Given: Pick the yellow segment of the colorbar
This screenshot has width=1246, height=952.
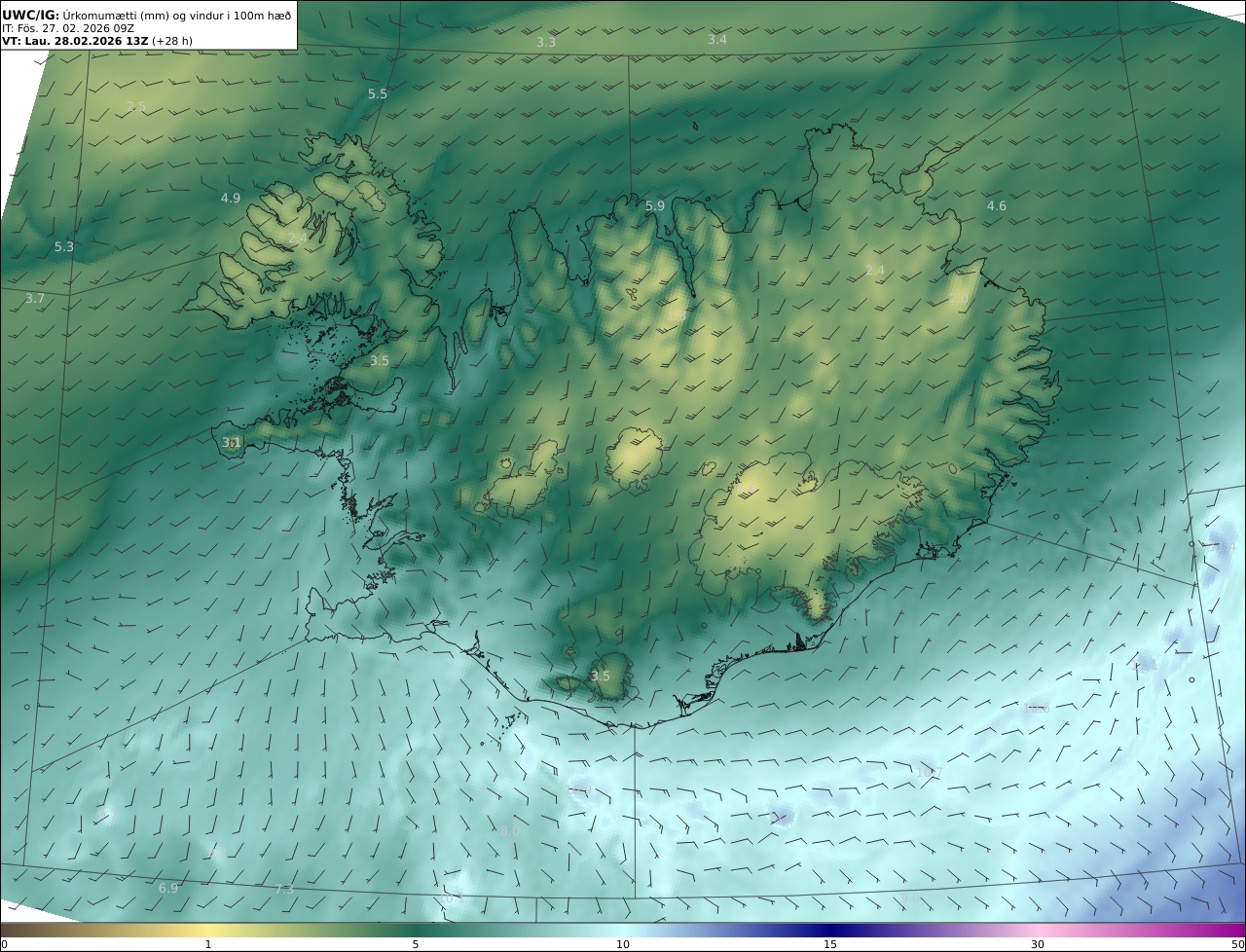Looking at the screenshot, I should 208,930.
